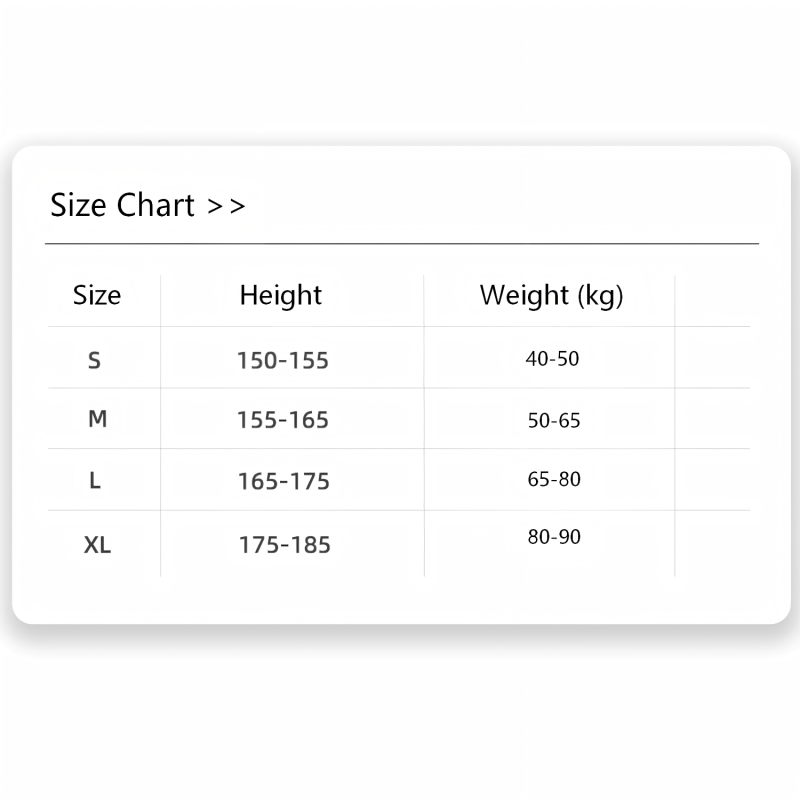This screenshot has width=800, height=800.
Task: Click the XL size cell
Action: (97, 545)
